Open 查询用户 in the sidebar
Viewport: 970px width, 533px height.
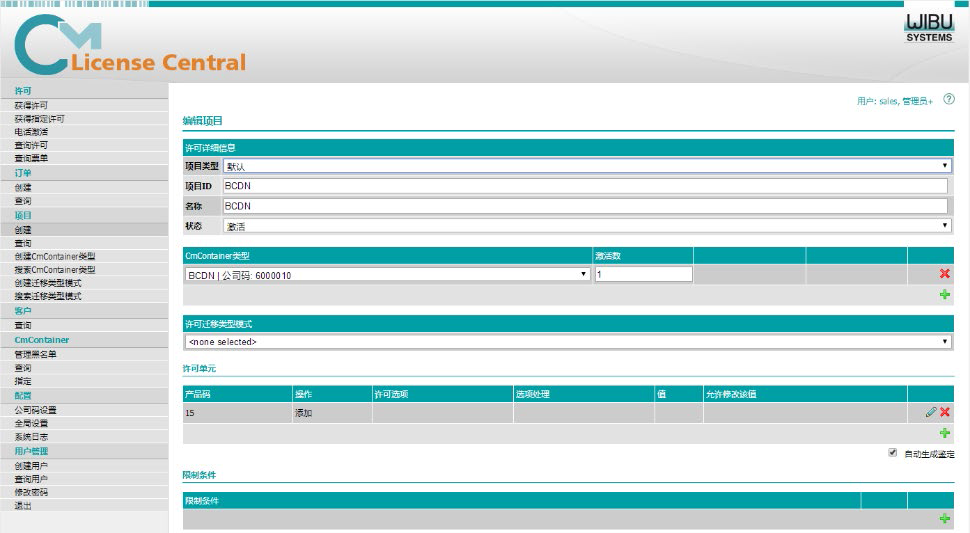tap(31, 479)
